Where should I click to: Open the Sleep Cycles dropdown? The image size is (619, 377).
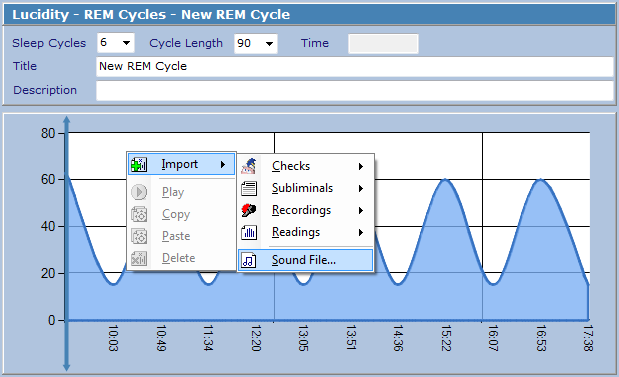126,43
